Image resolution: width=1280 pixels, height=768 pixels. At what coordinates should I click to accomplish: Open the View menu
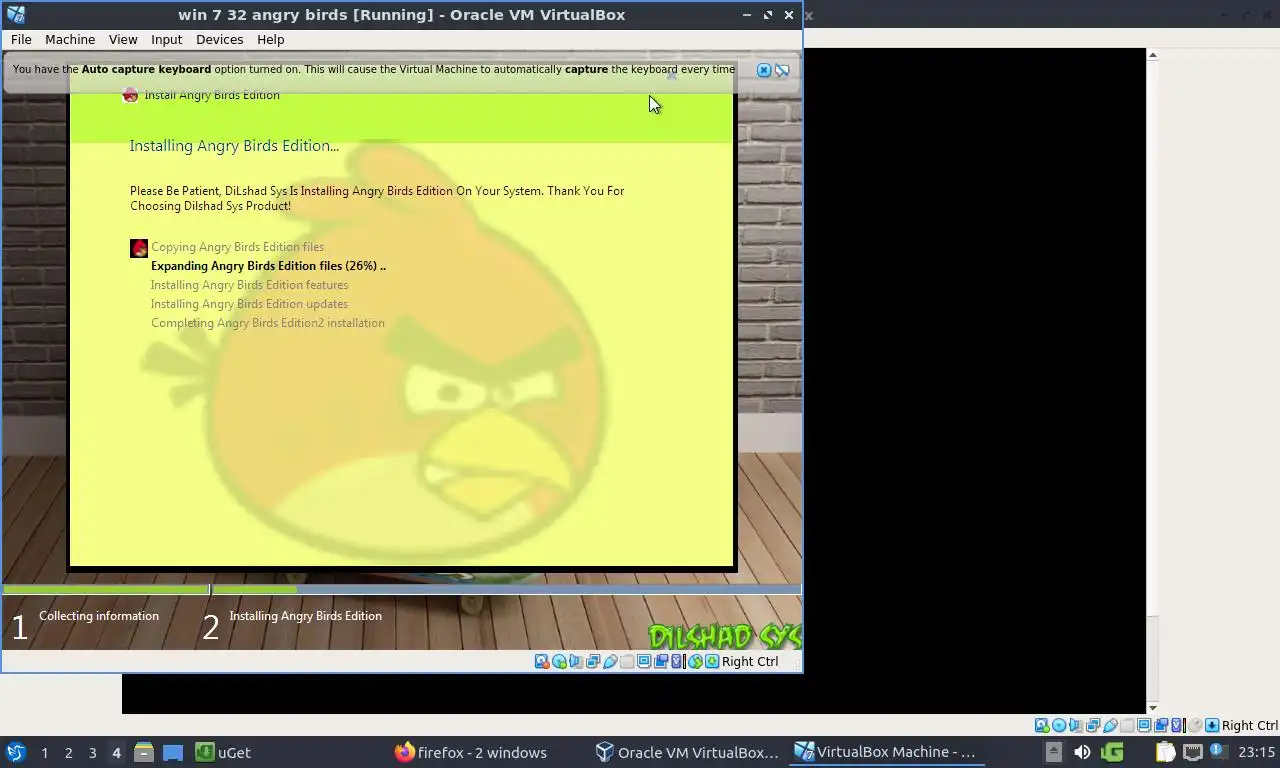(x=123, y=39)
